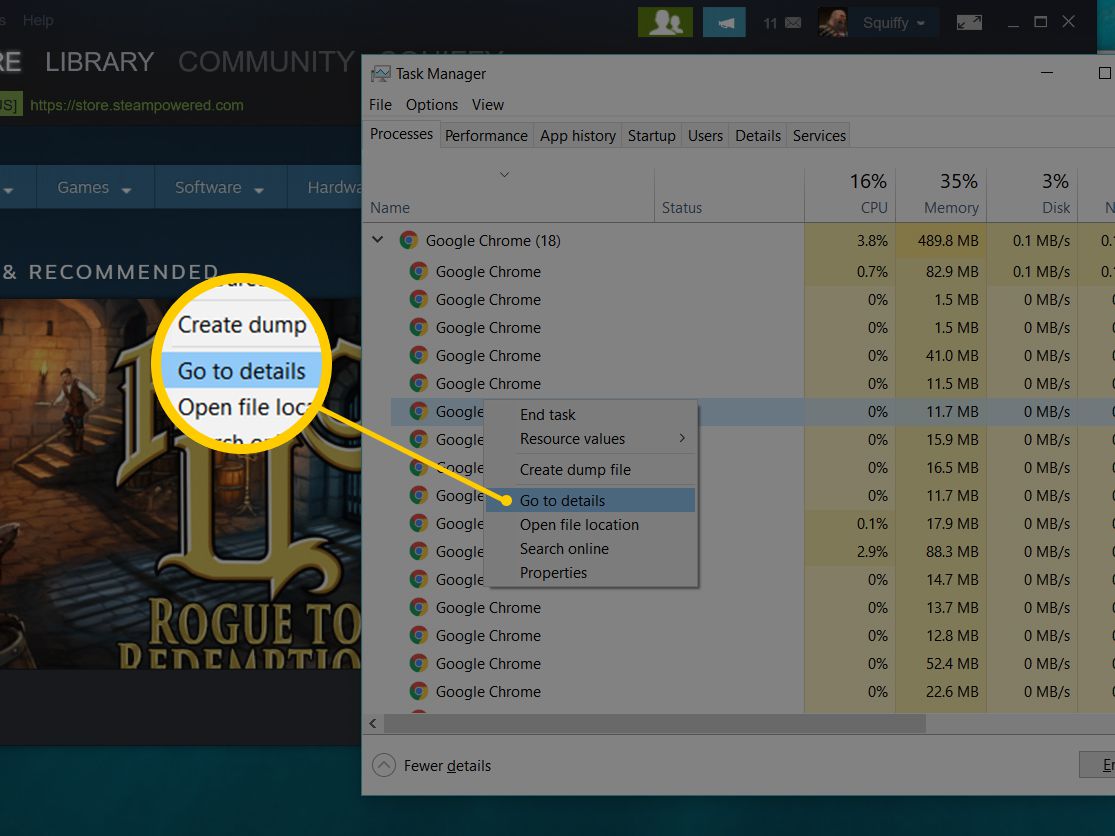Click 2.9% CPU cell
Image resolution: width=1115 pixels, height=836 pixels.
point(850,552)
